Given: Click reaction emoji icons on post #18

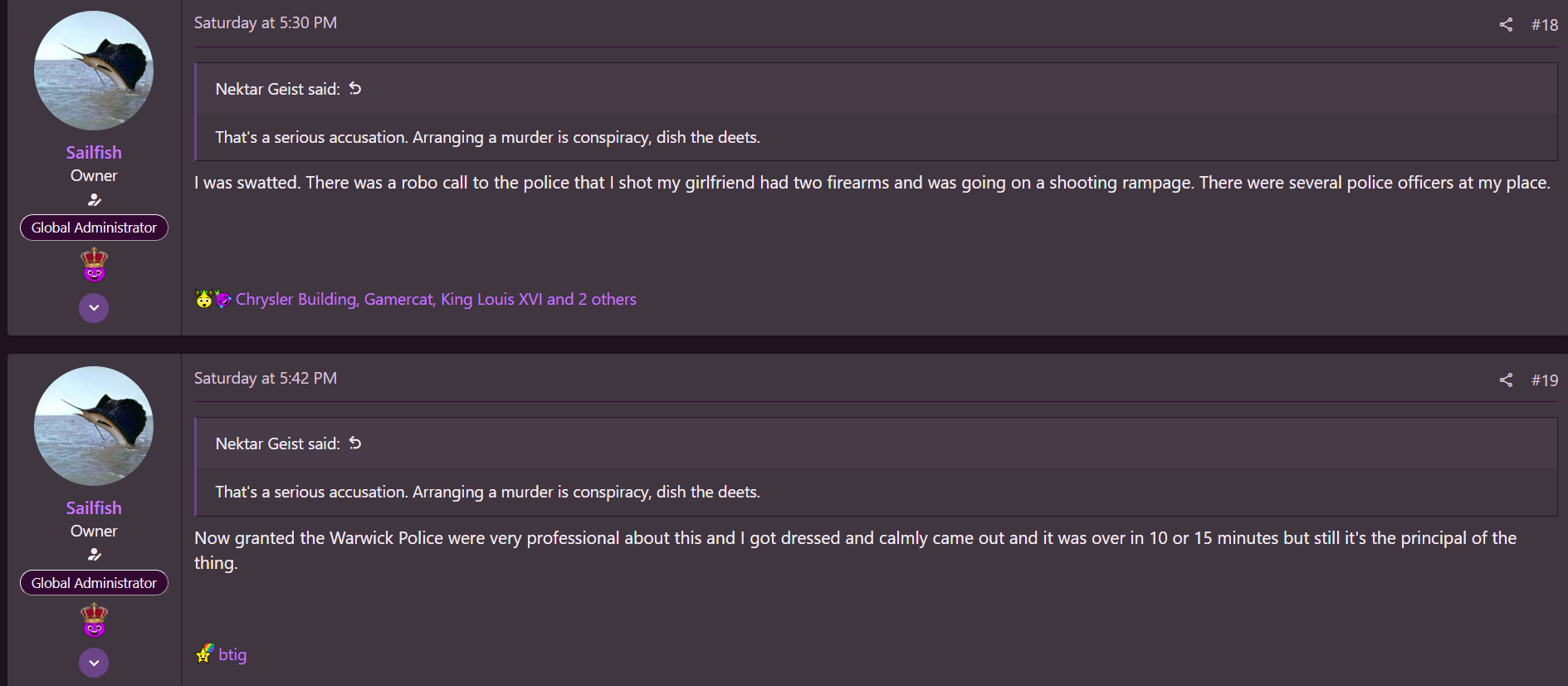Looking at the screenshot, I should coord(212,299).
